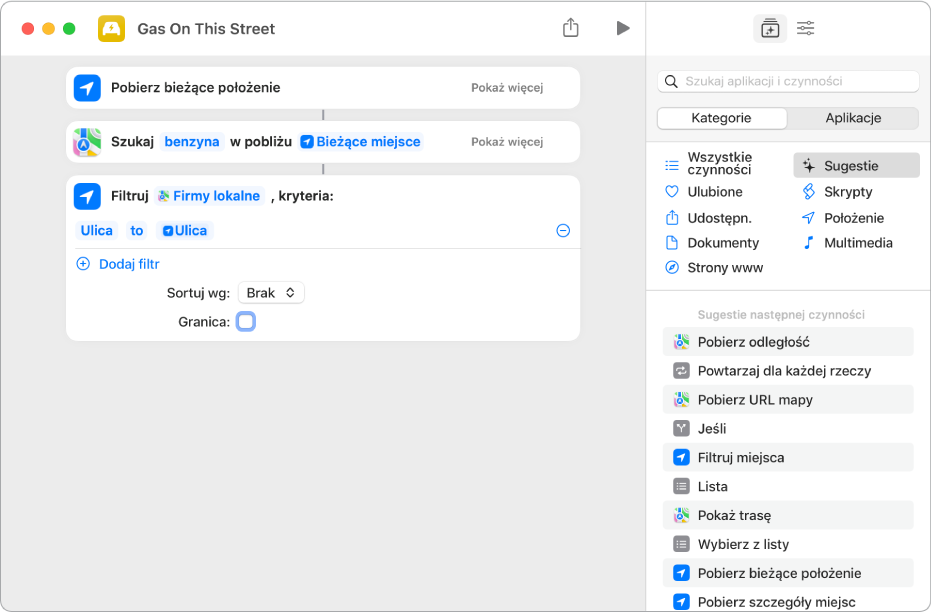Click the Share shortcut icon in toolbar
The height and width of the screenshot is (612, 931).
click(571, 28)
